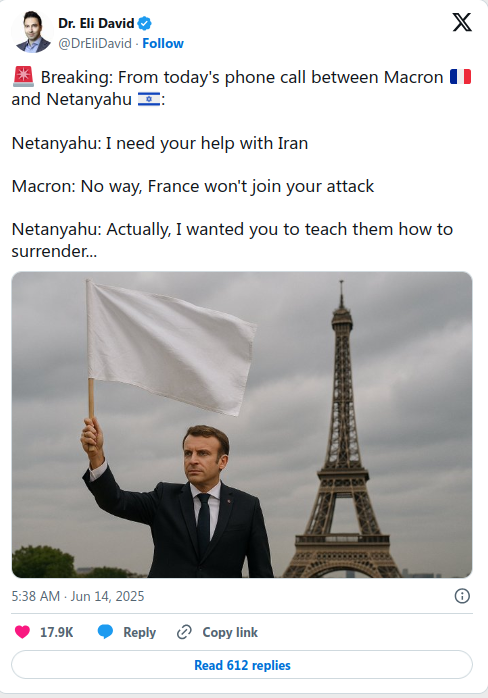488x698 pixels.
Task: Click the siren emoji in tweet
Action: (23, 77)
